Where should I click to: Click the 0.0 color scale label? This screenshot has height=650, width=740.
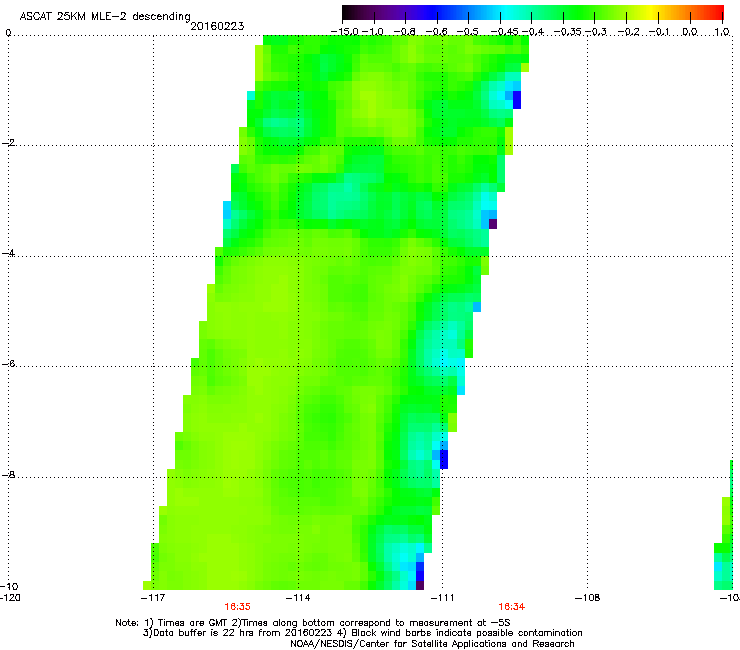click(x=690, y=32)
